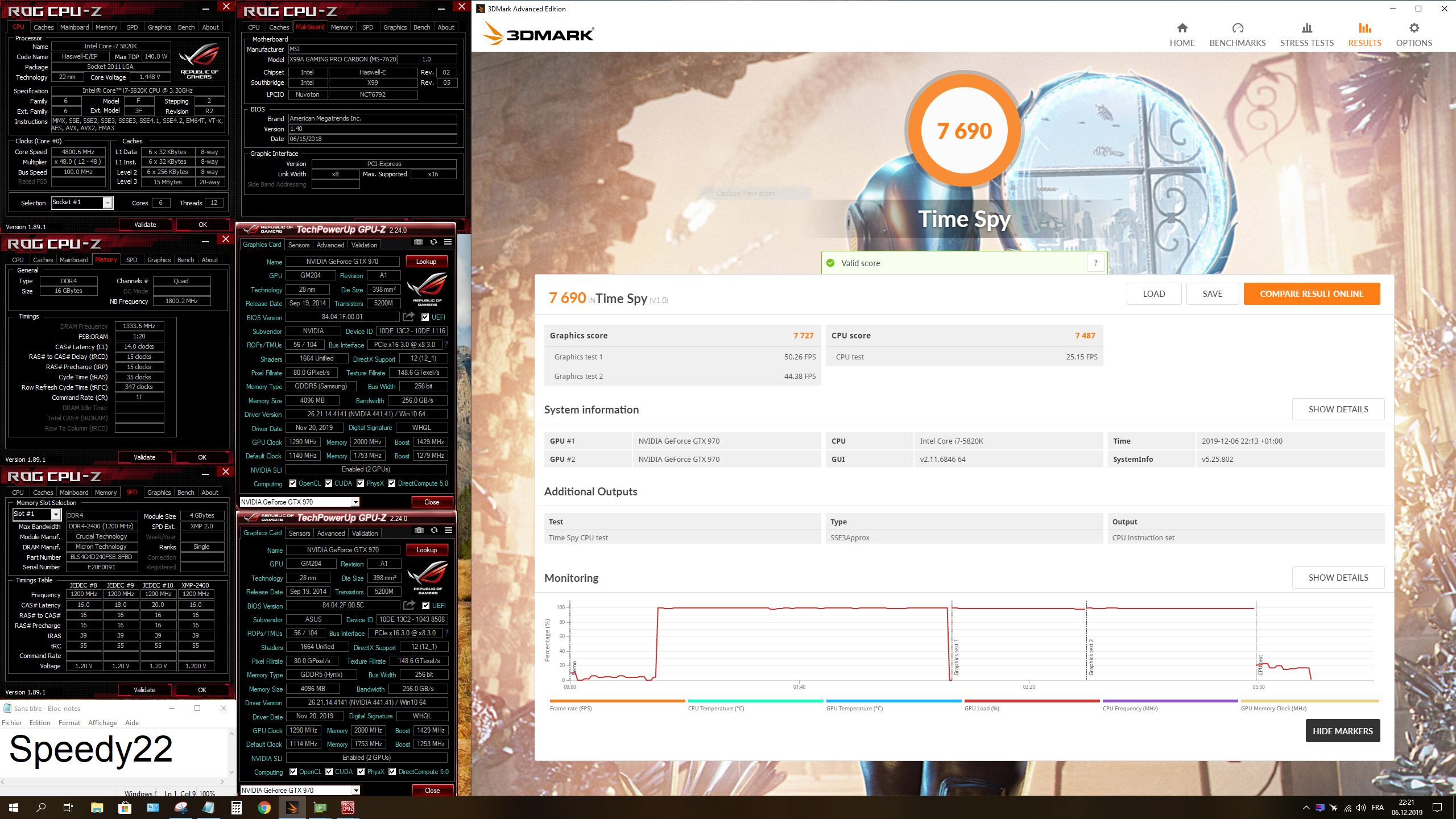Open the Socket #1 selection dropdown in CPU-Z
This screenshot has width=1456, height=819.
point(82,202)
